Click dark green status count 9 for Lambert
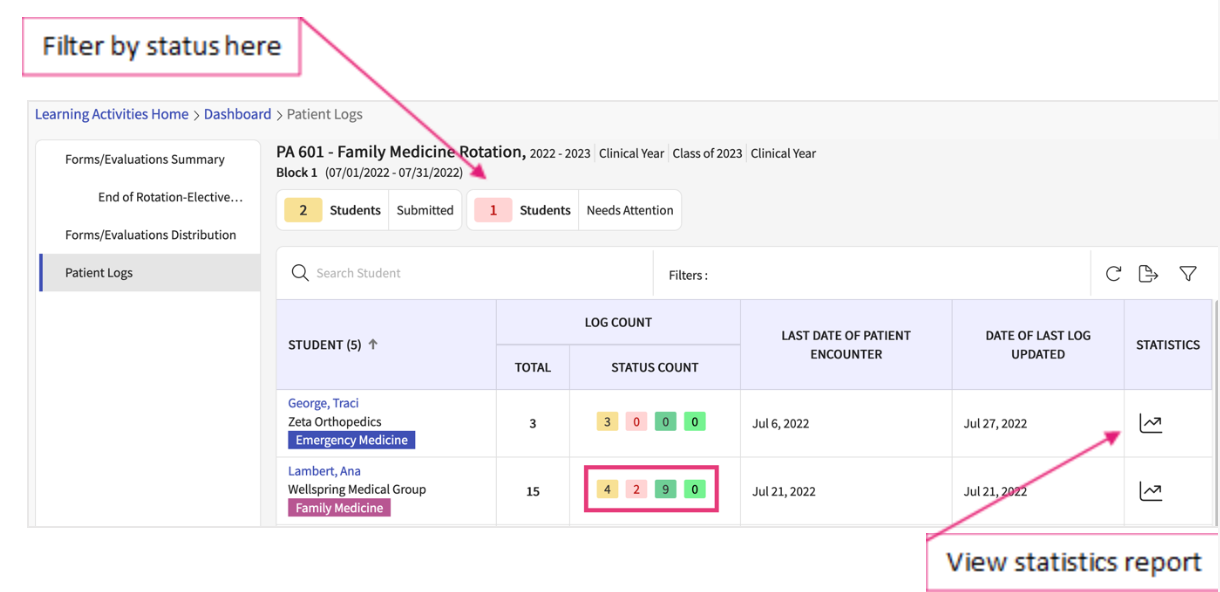The image size is (1220, 592). pyautogui.click(x=665, y=489)
